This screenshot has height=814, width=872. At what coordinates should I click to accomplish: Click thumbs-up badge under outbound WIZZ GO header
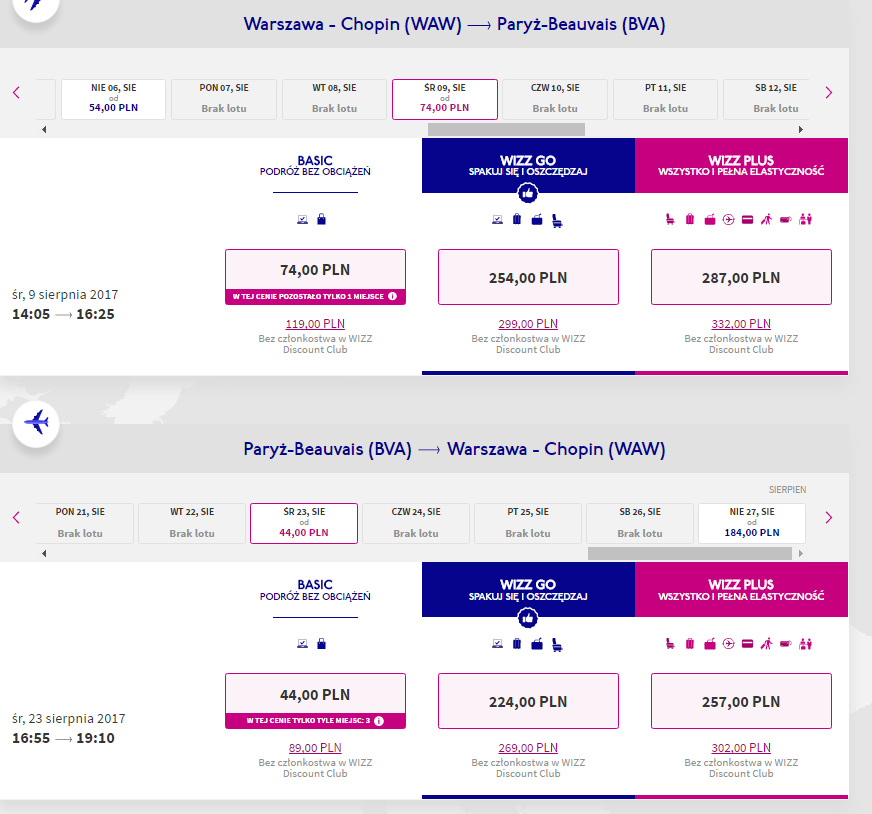coord(528,193)
